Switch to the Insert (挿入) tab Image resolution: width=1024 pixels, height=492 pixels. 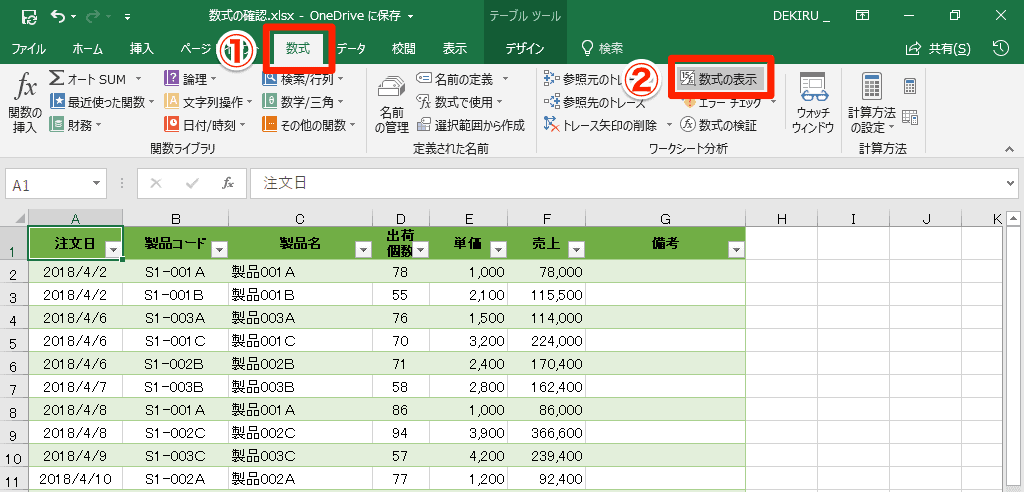click(142, 48)
